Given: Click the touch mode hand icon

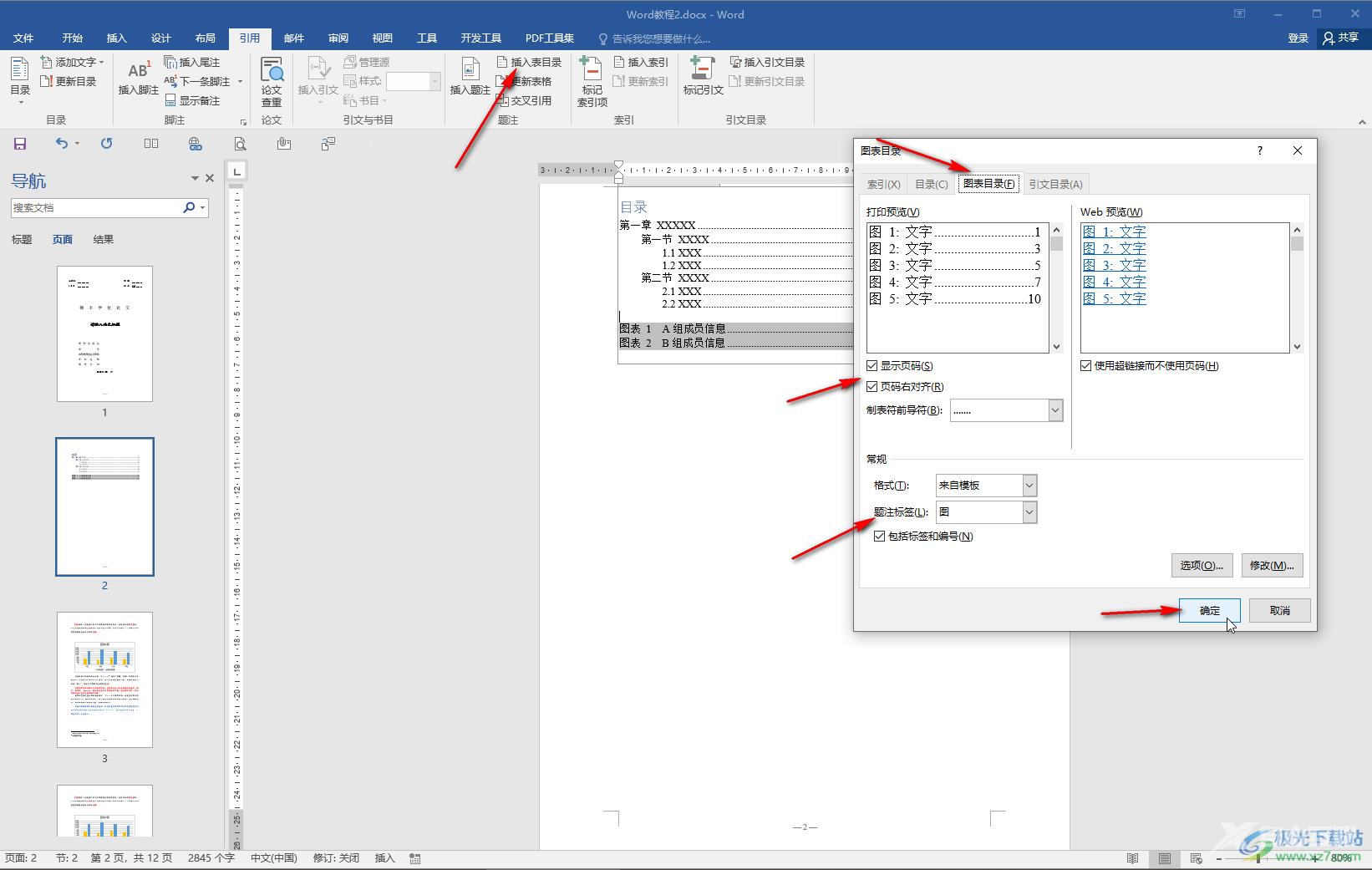Looking at the screenshot, I should point(284,144).
